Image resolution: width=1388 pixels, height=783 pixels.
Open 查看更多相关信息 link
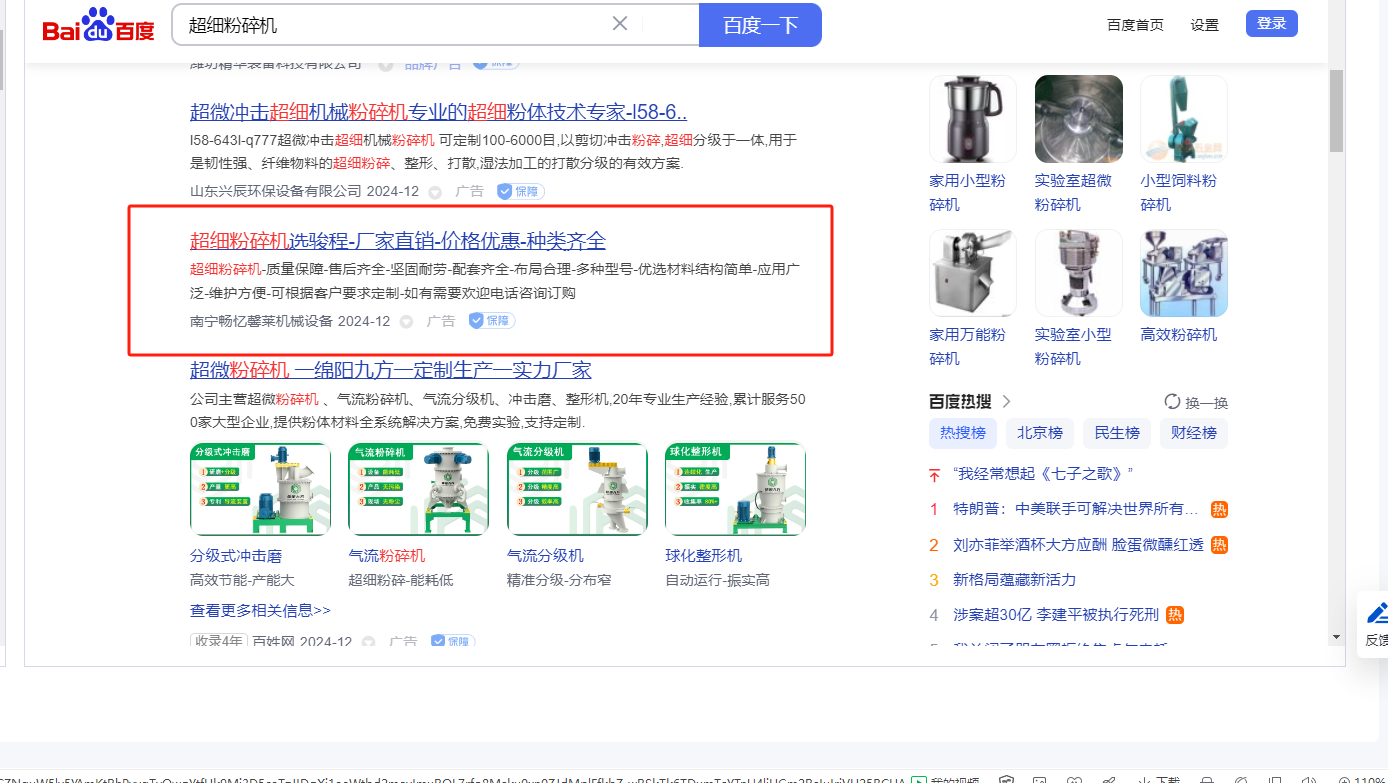[x=260, y=610]
